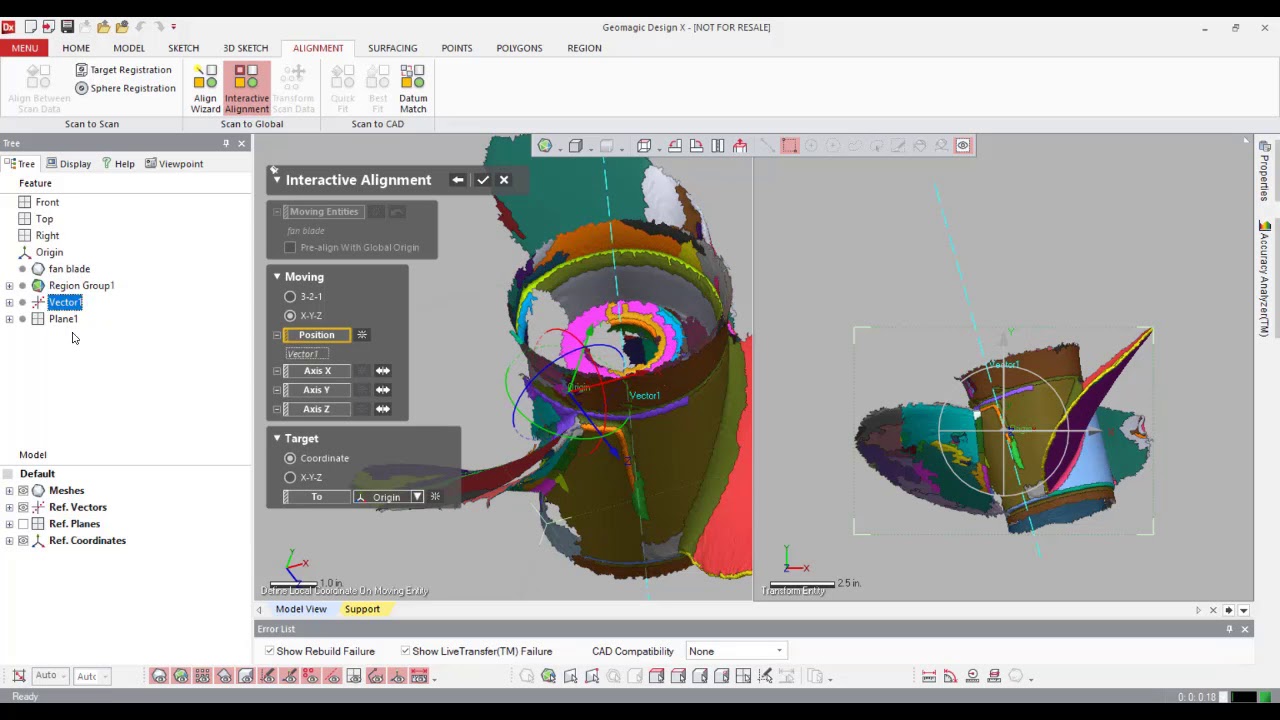Select the X-Y-Z moving method
1280x720 pixels.
click(x=290, y=316)
